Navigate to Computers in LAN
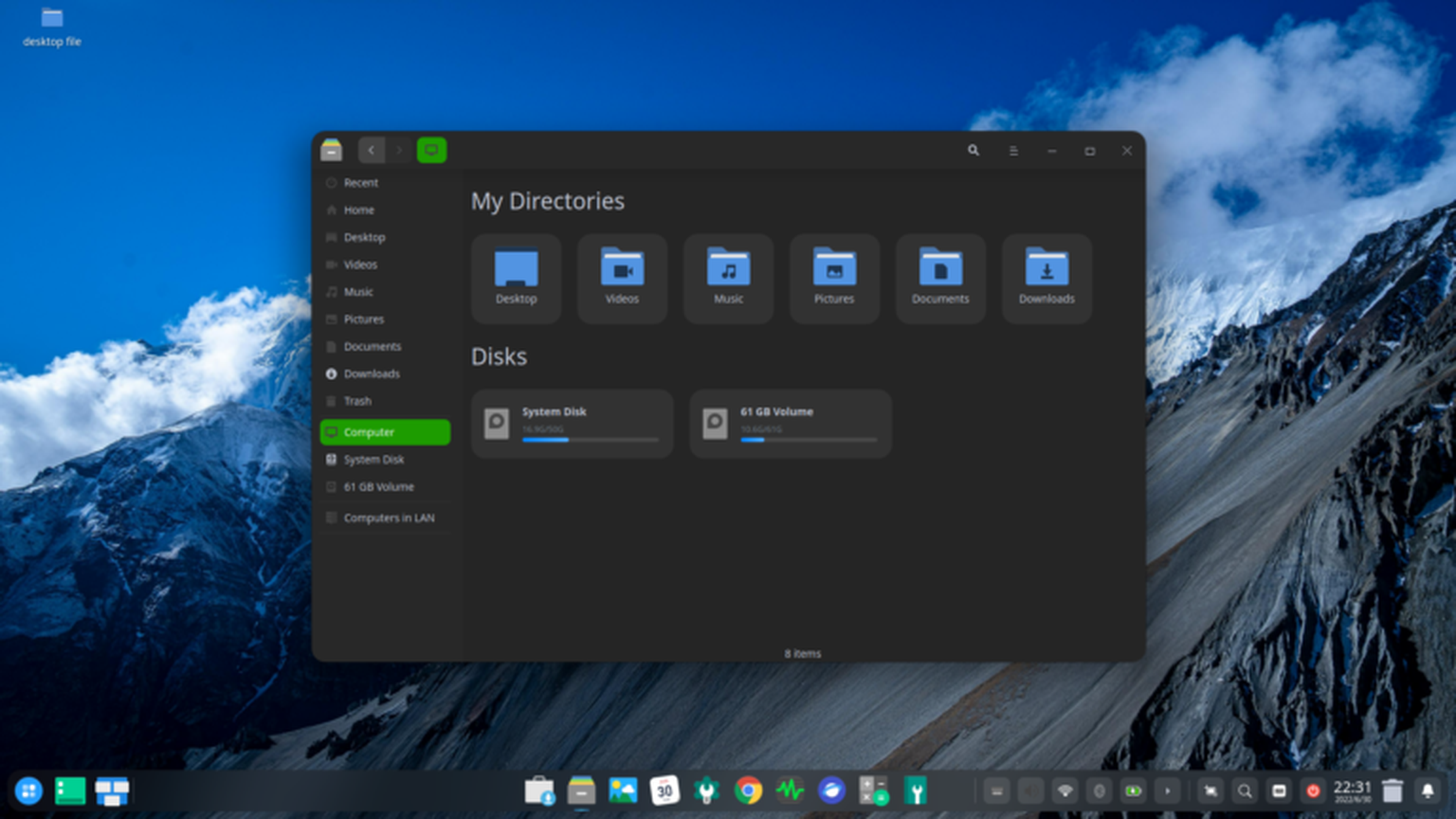This screenshot has height=819, width=1456. click(388, 517)
